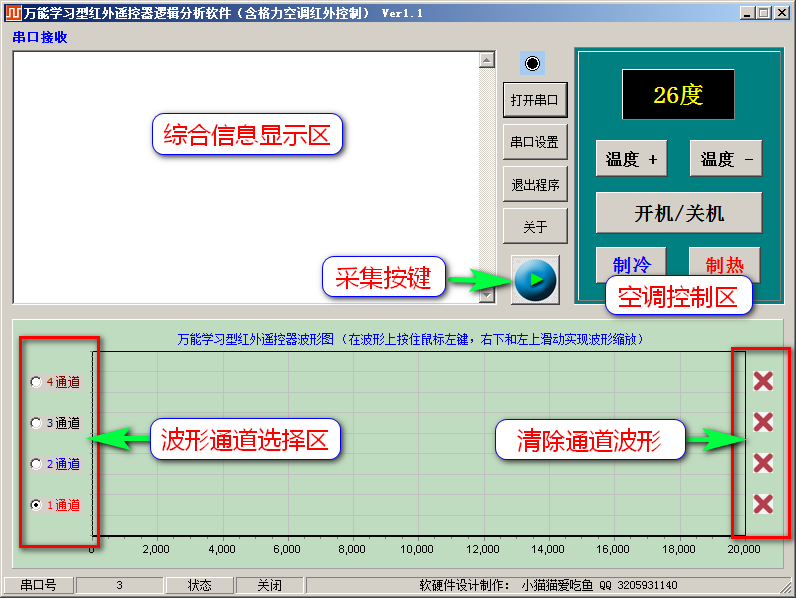
Task: Click the 10,000 axis label on chart
Action: point(417,549)
